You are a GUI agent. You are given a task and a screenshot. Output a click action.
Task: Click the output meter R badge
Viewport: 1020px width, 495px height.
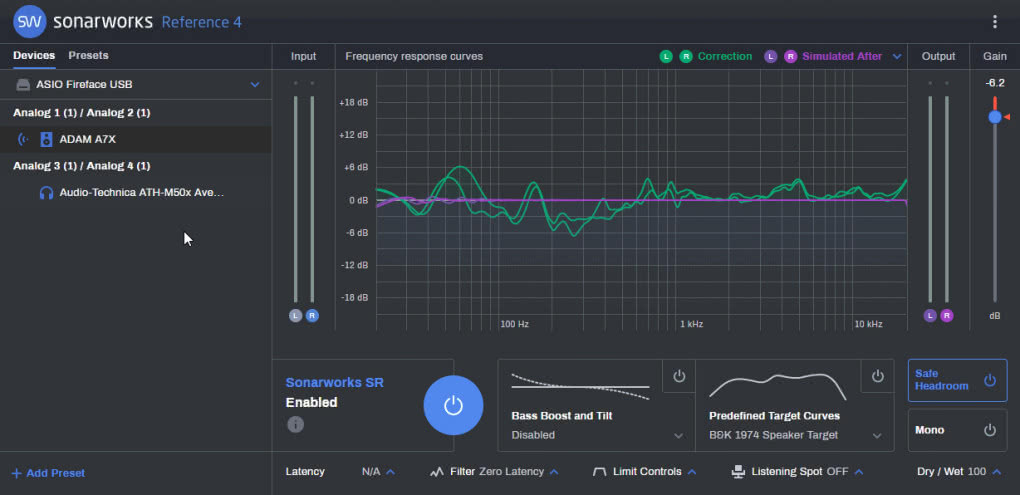946,316
